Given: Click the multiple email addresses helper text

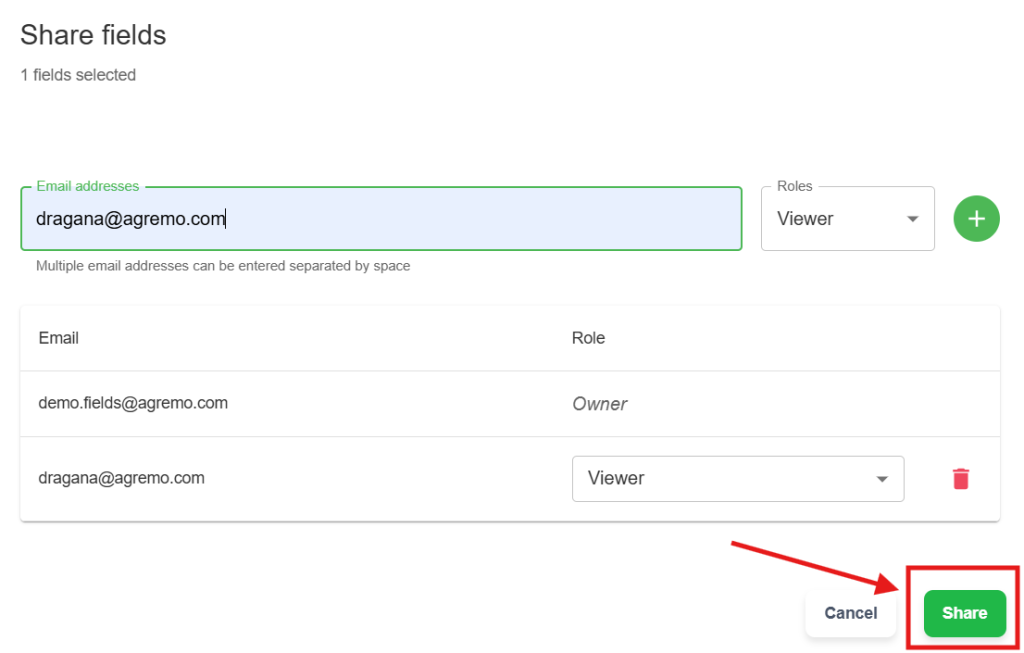Looking at the screenshot, I should point(223,266).
